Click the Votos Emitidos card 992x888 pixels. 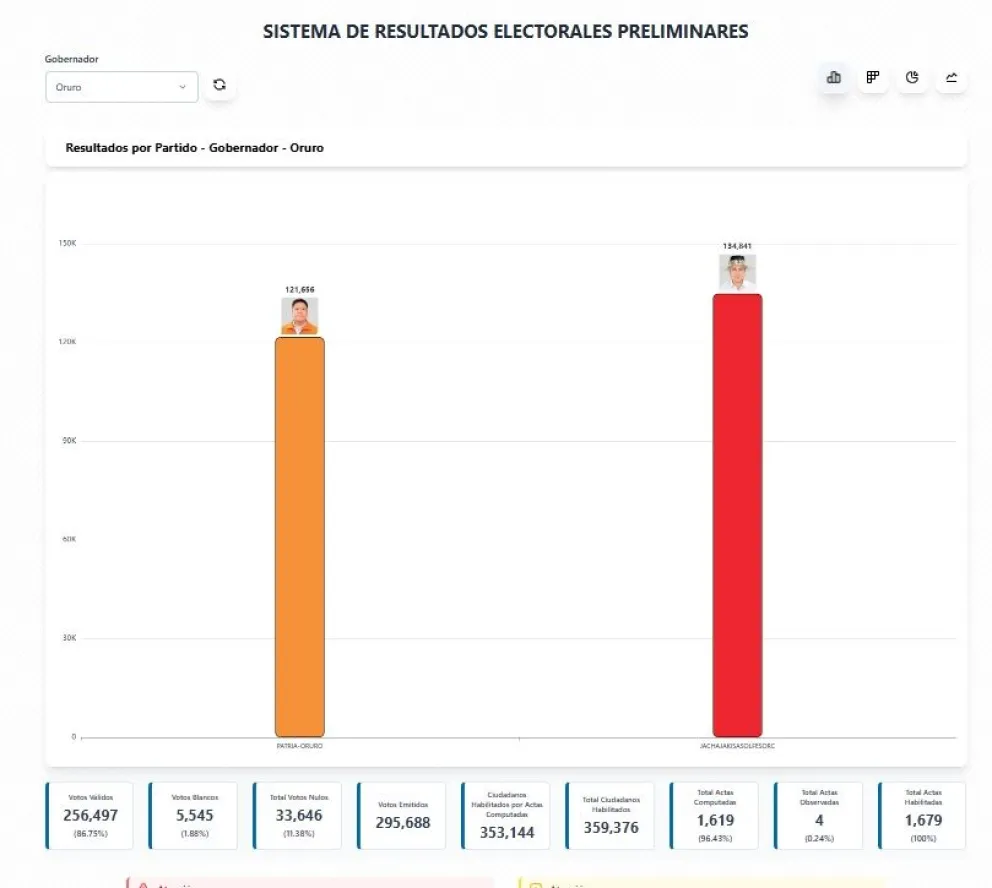tap(402, 815)
